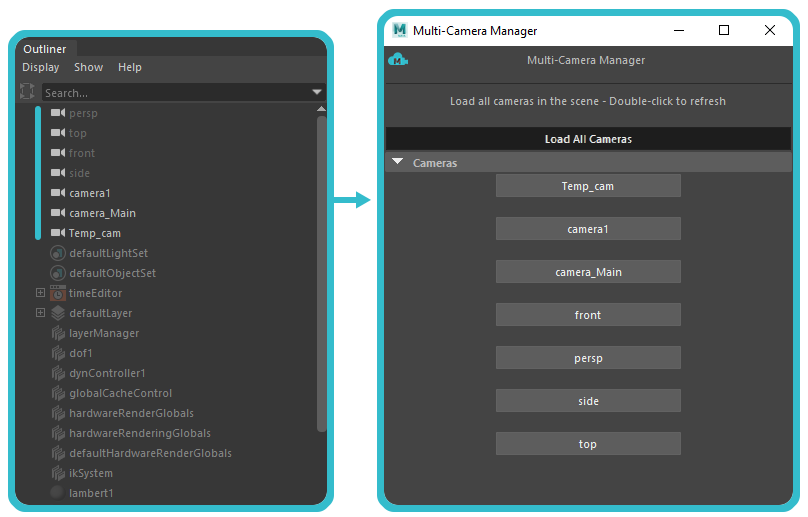The width and height of the screenshot is (808, 517).
Task: Click the Outliner vertical scrollbar
Action: click(322, 273)
